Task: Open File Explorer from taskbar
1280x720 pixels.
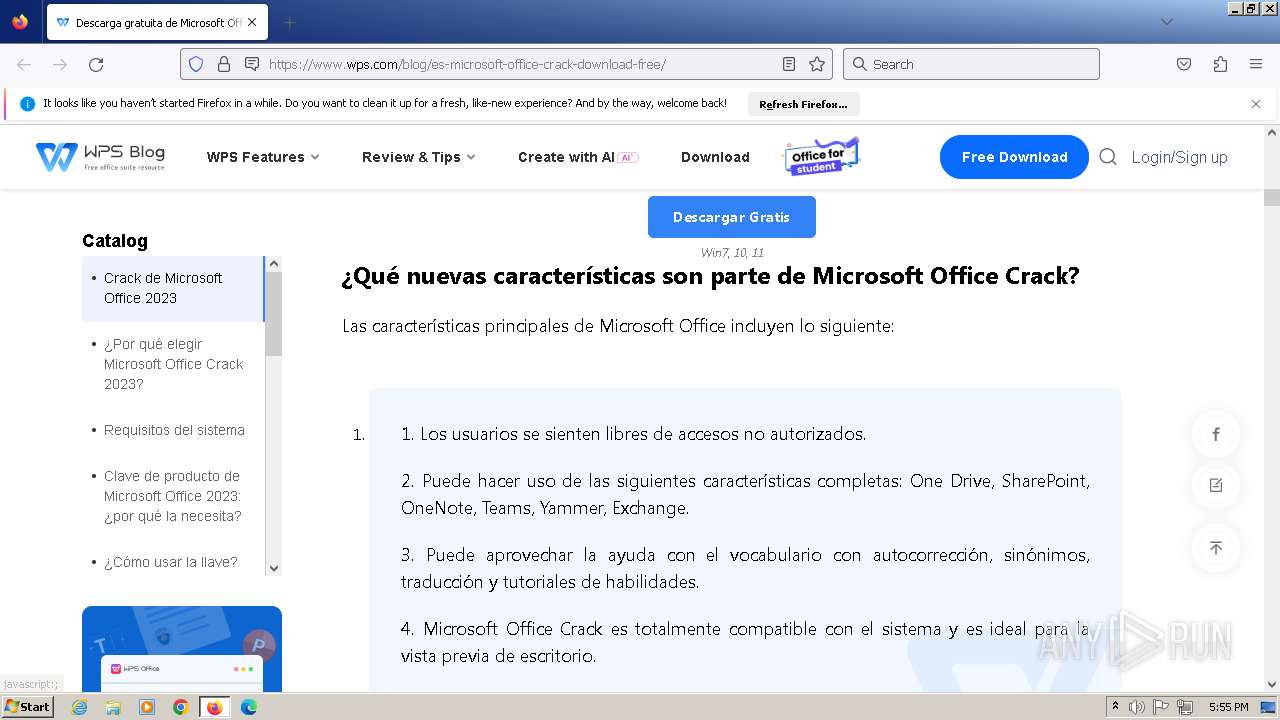Action: tap(113, 707)
